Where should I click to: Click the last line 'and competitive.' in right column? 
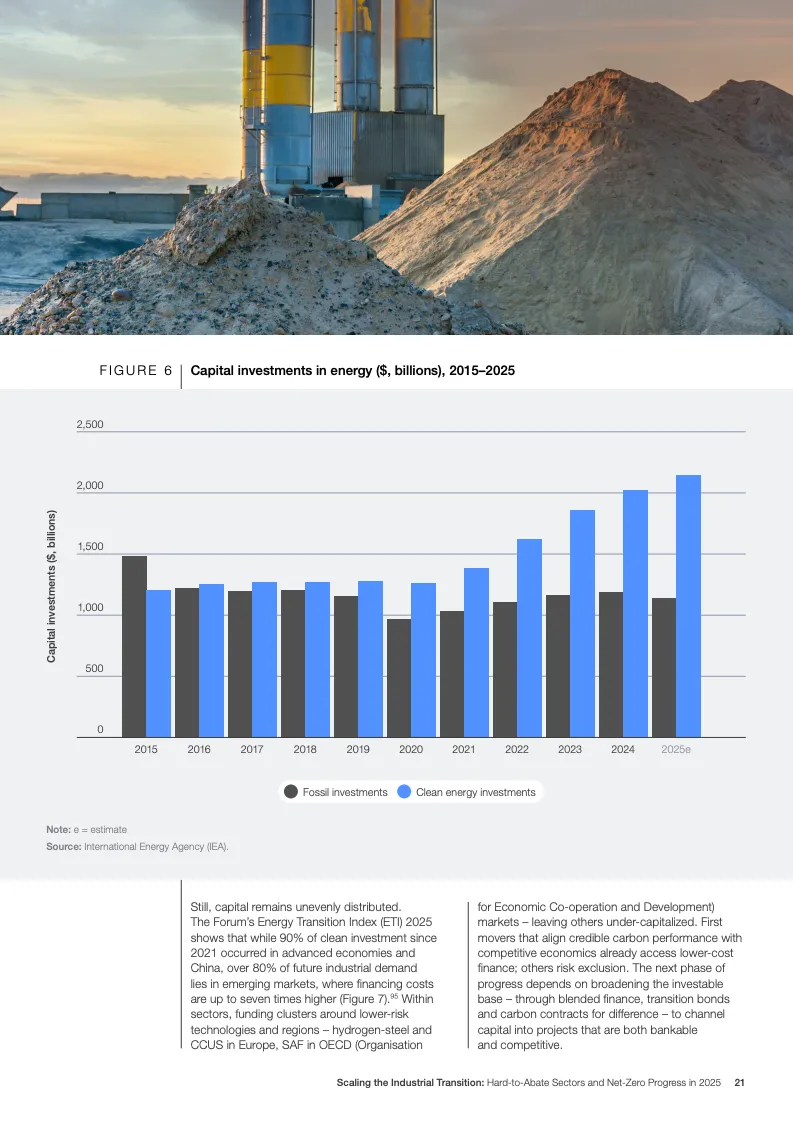[520, 1045]
